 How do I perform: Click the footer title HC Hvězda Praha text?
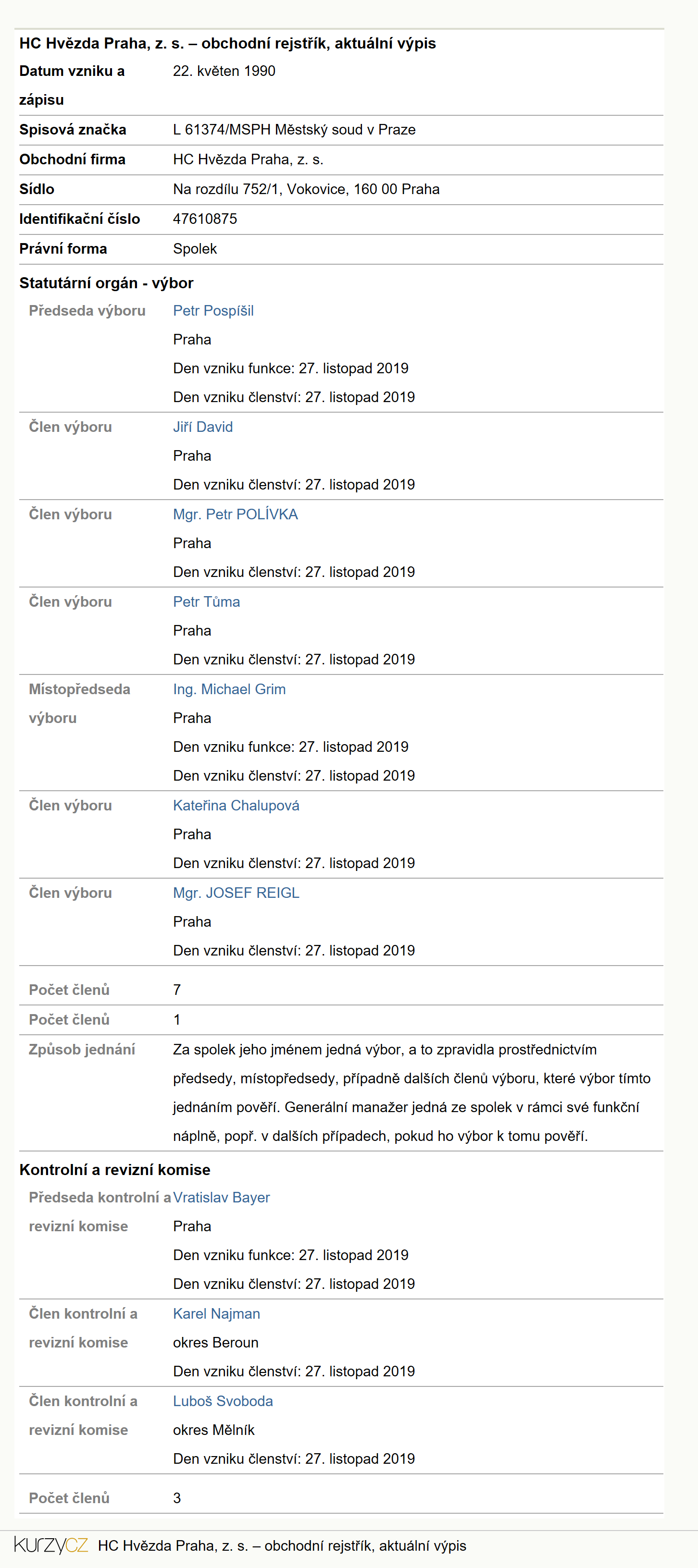click(x=282, y=1545)
